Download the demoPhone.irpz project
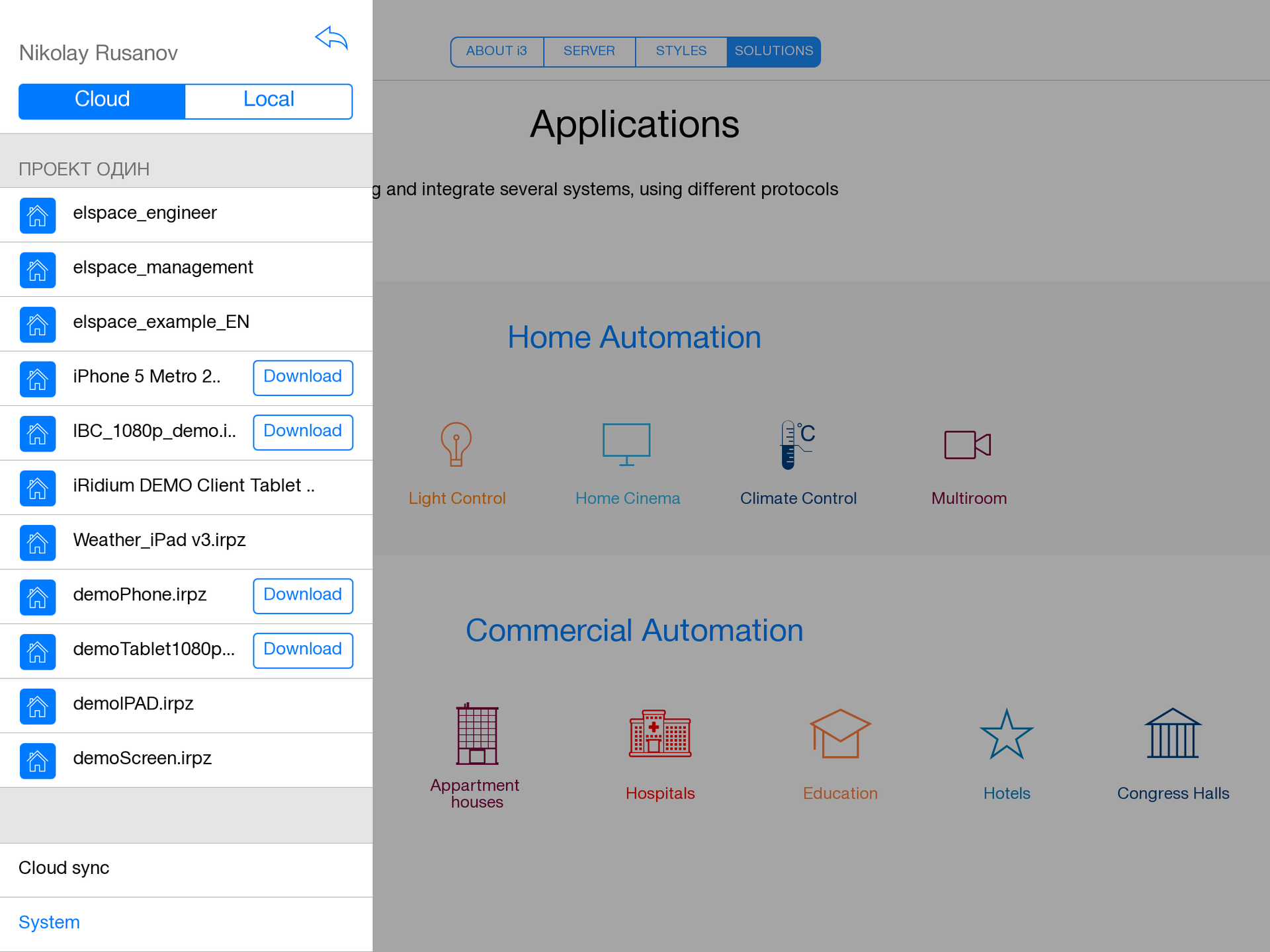 (300, 595)
